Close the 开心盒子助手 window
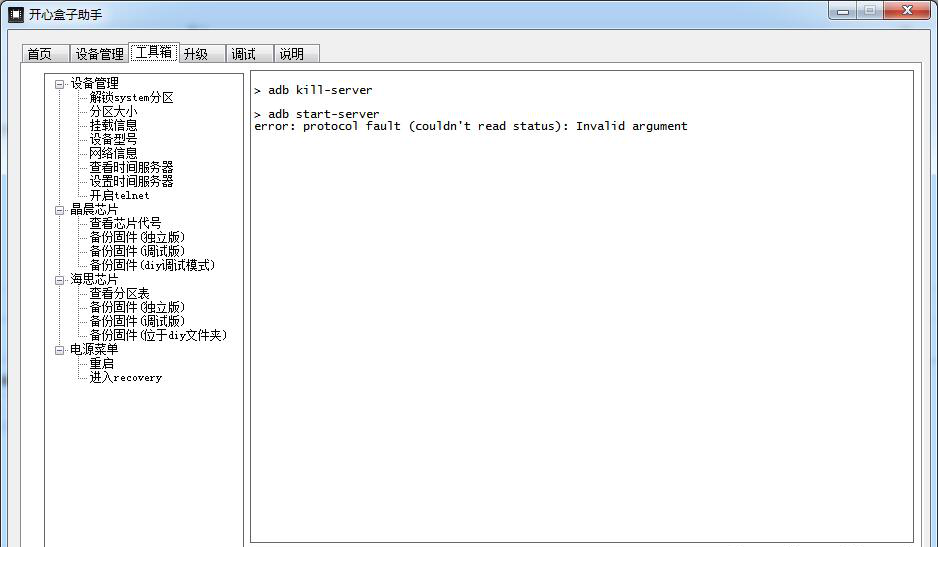The image size is (938, 568). click(x=907, y=11)
